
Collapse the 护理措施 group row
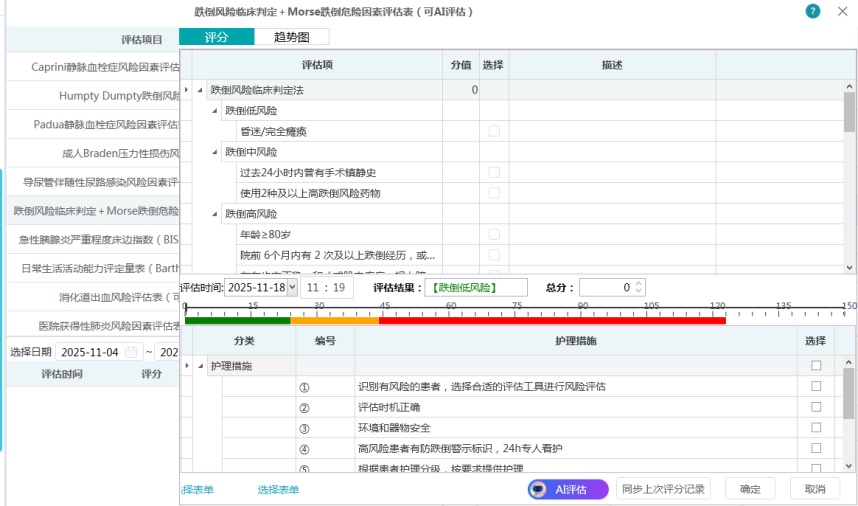point(201,366)
